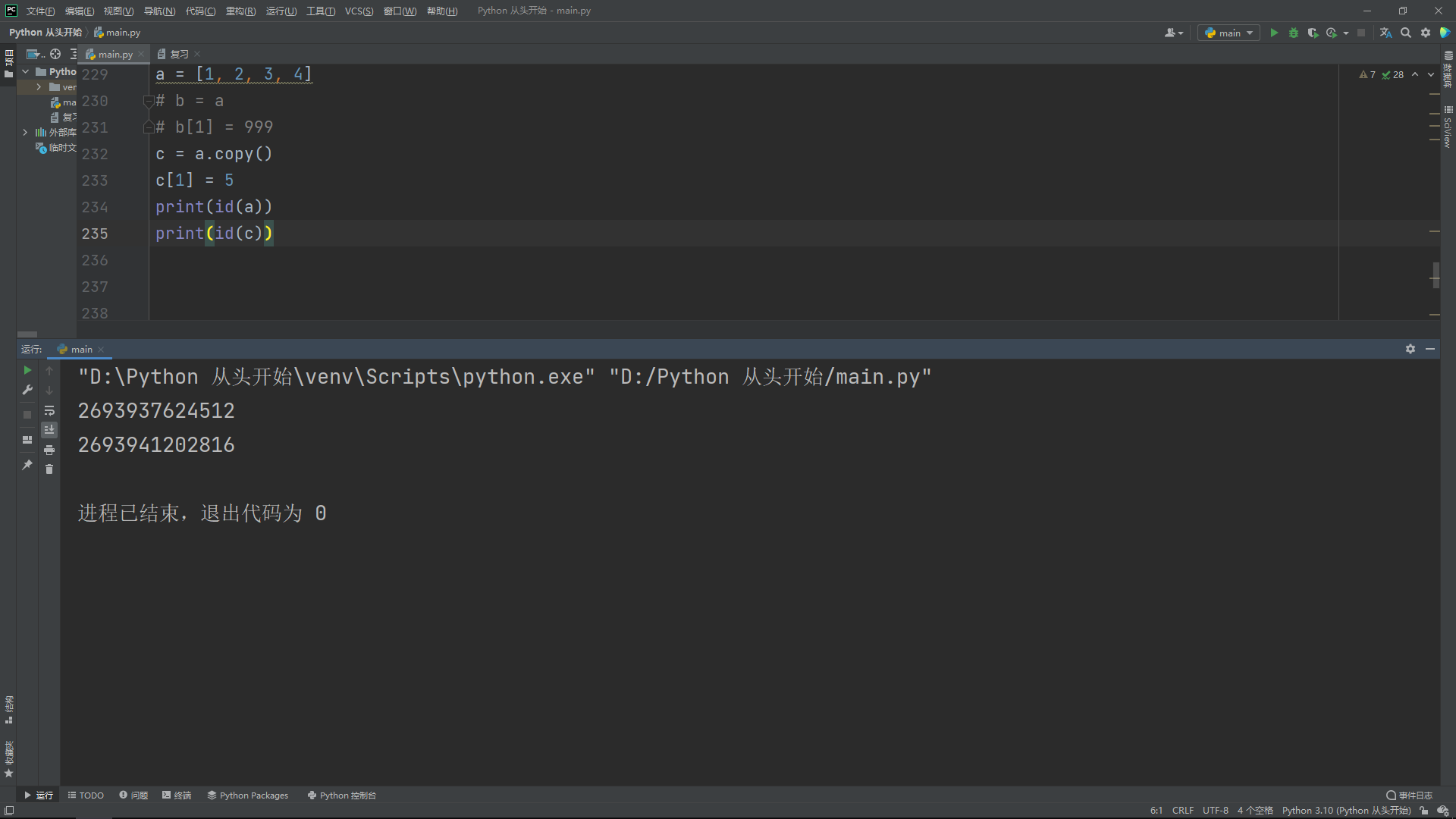Start debugging with the green bug icon
The height and width of the screenshot is (819, 1456).
(1294, 33)
